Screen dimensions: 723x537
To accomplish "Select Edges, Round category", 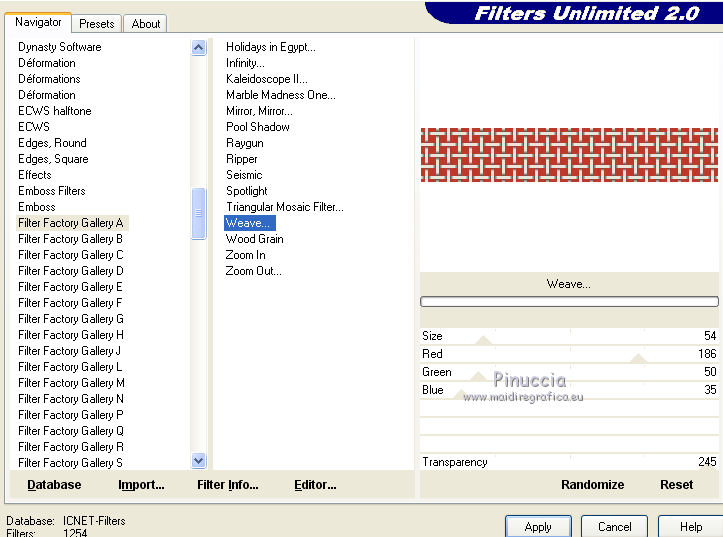I will 52,143.
